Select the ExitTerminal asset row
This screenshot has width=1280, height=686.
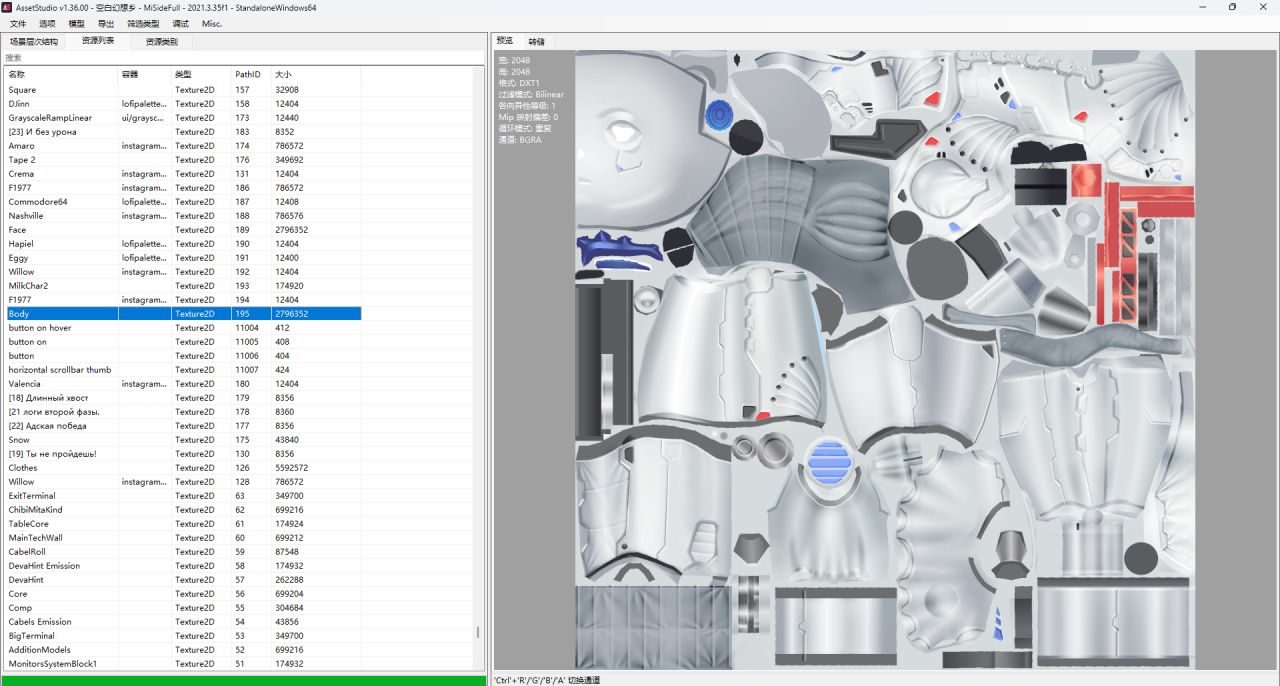tap(183, 496)
